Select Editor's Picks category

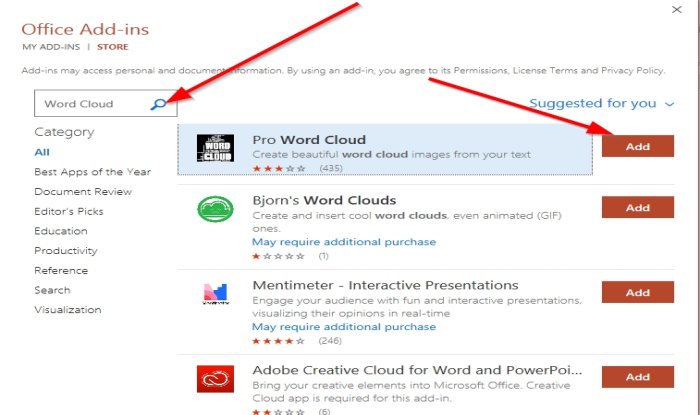[69, 212]
